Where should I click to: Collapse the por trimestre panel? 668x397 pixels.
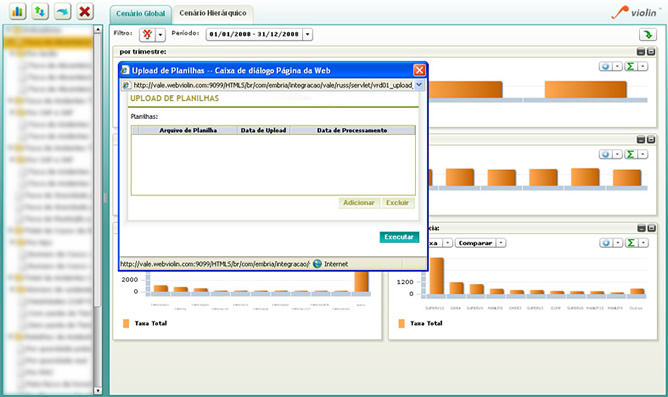pyautogui.click(x=640, y=52)
